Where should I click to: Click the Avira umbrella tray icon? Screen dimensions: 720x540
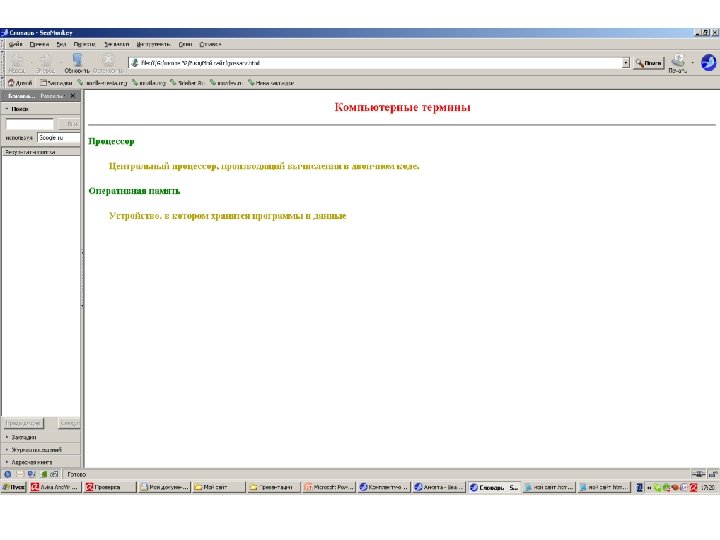pyautogui.click(x=693, y=487)
